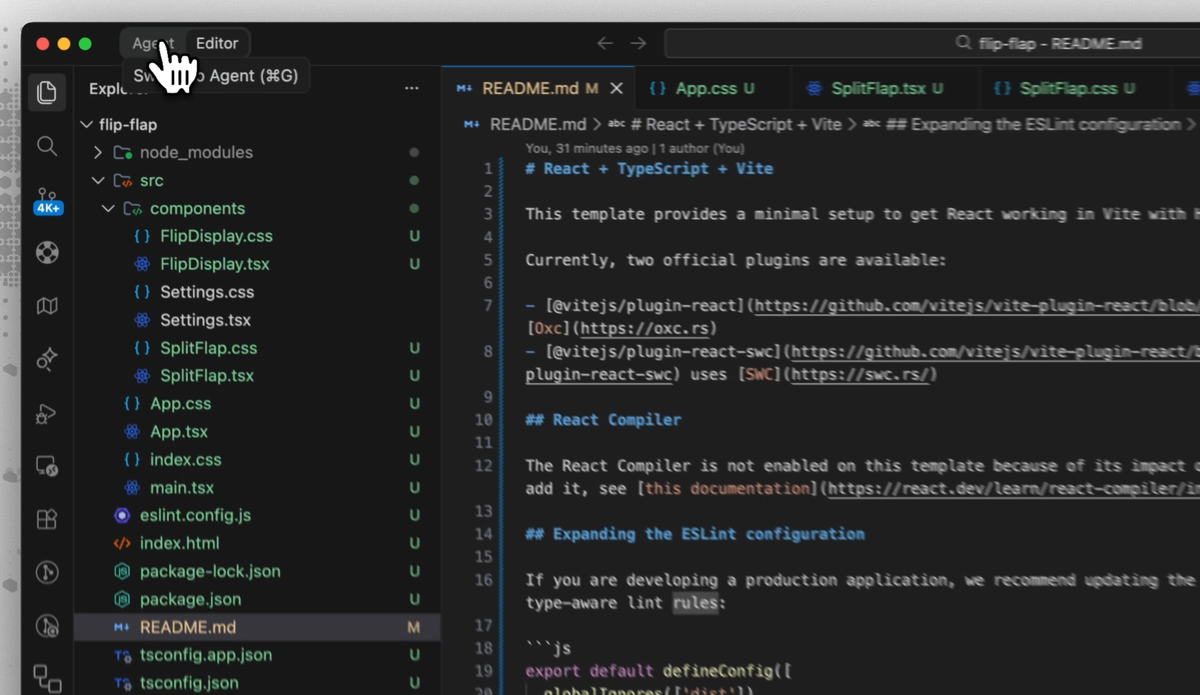Viewport: 1200px width, 695px height.
Task: Open the https://swc.rs/ link
Action: [863, 375]
